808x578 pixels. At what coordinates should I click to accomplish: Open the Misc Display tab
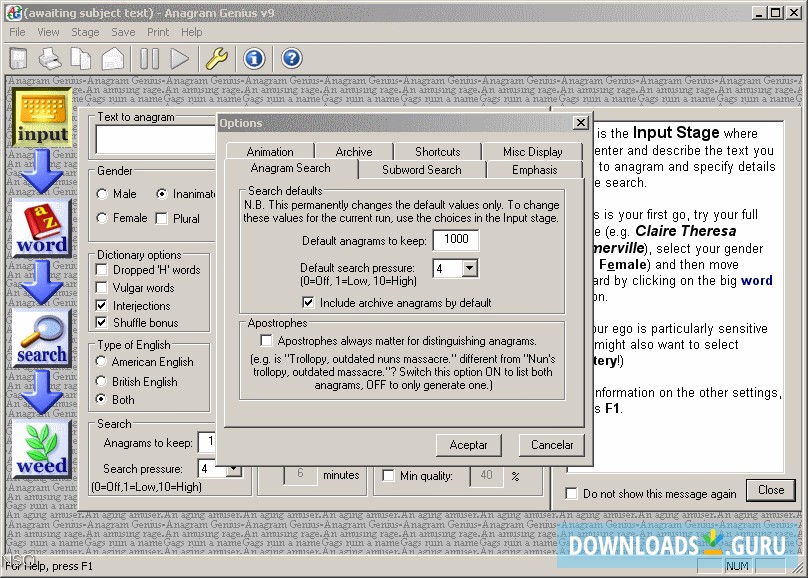tap(532, 152)
